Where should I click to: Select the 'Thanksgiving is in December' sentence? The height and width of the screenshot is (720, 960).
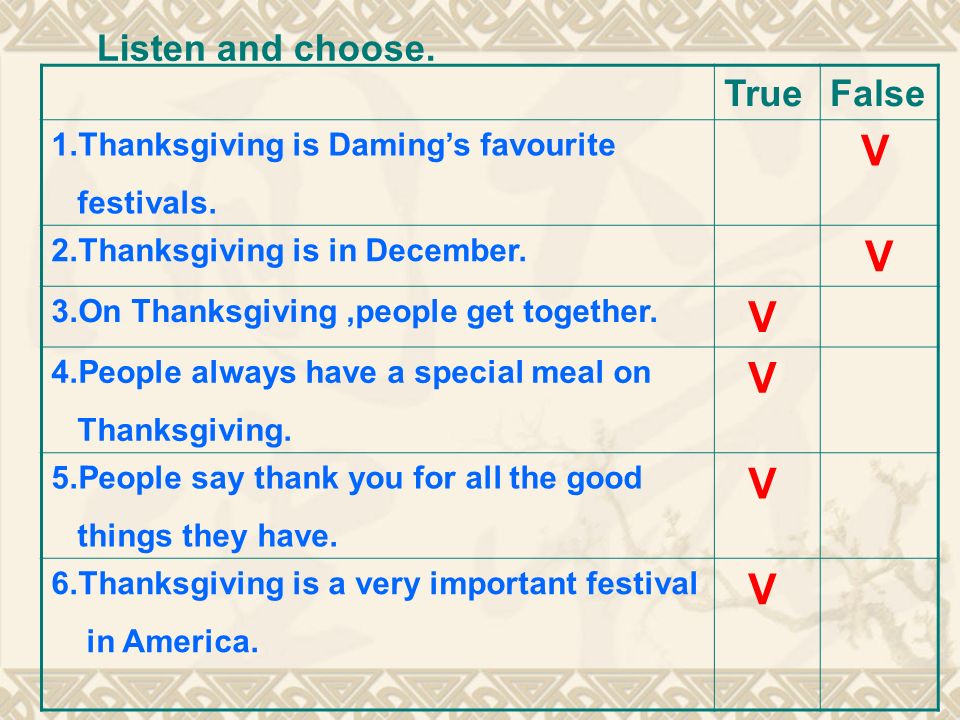pos(289,251)
